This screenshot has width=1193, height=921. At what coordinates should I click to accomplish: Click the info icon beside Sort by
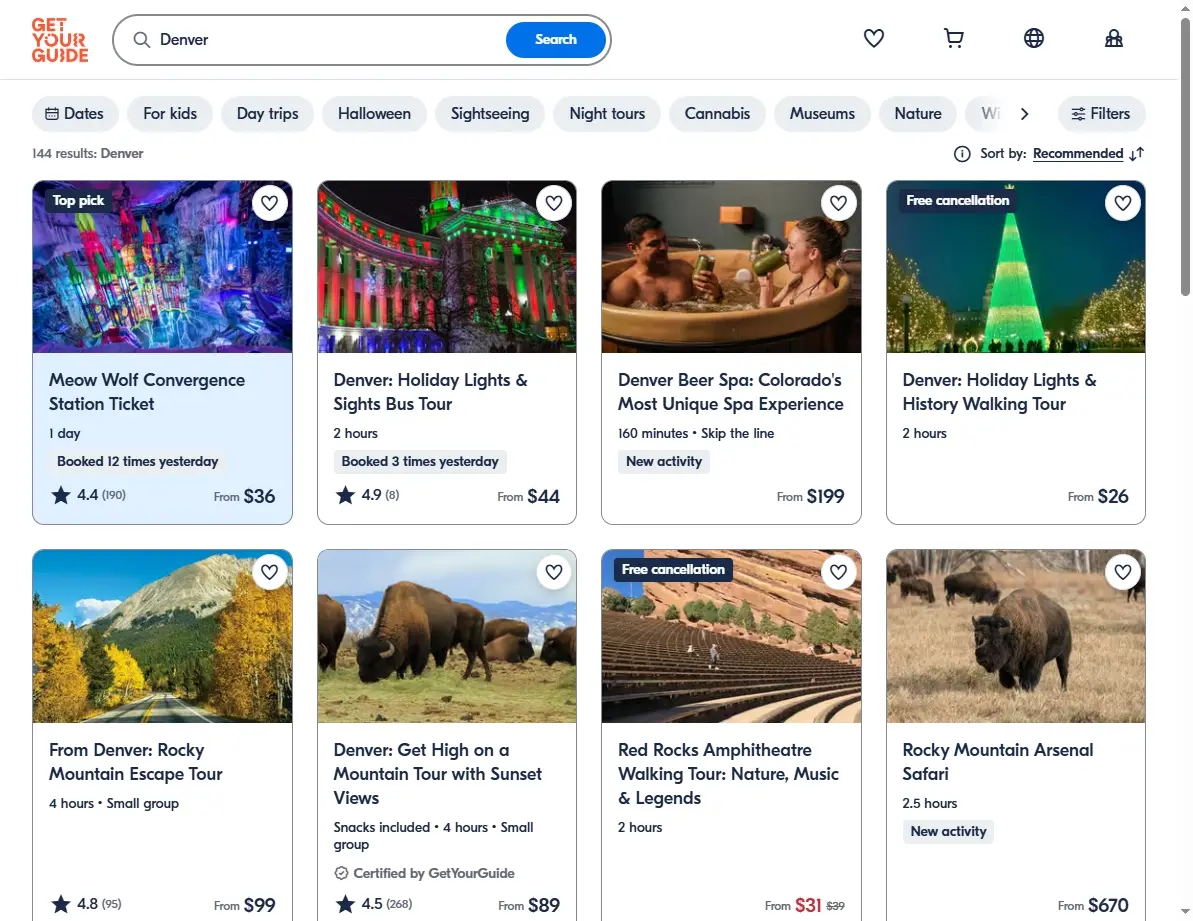tap(962, 154)
